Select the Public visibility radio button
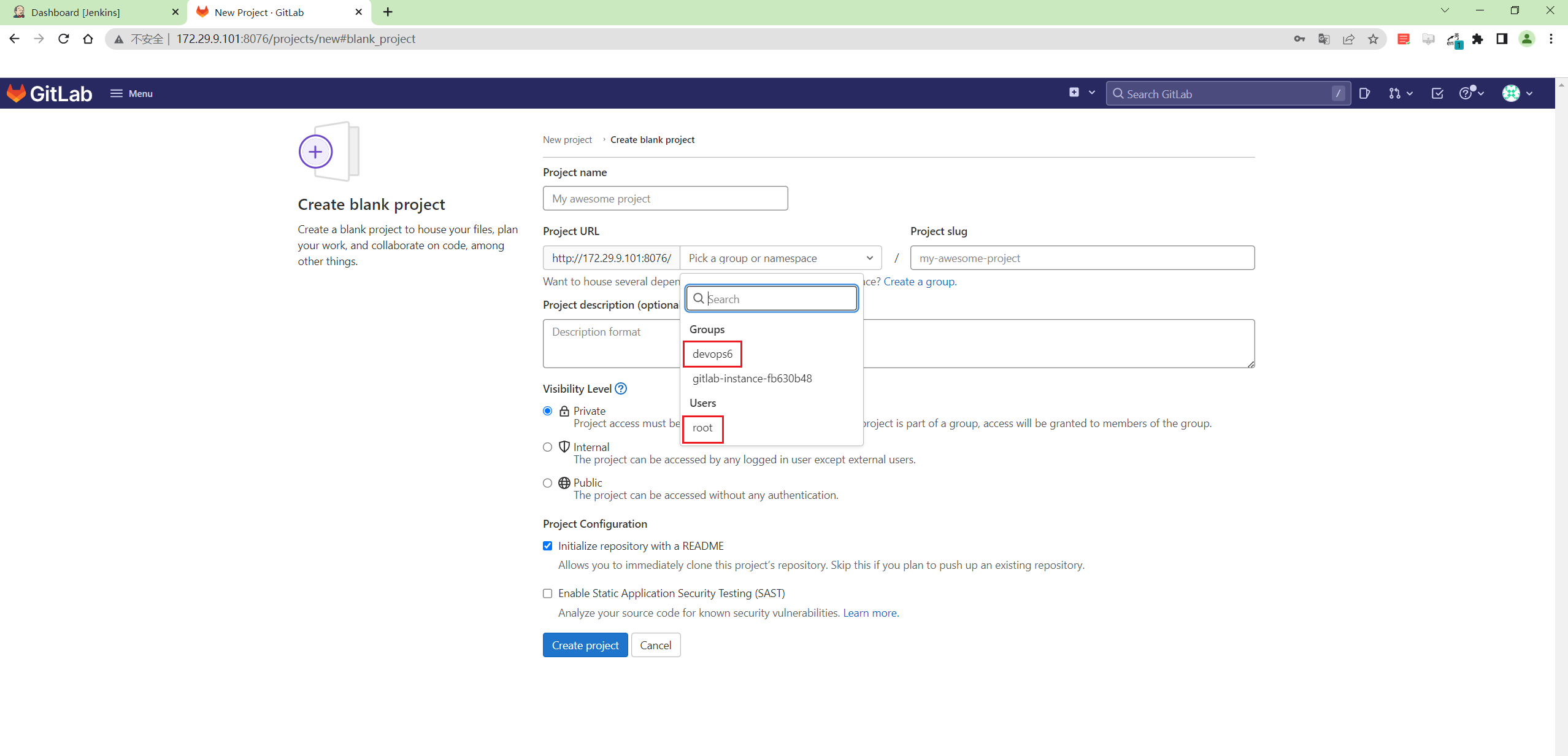 (547, 483)
